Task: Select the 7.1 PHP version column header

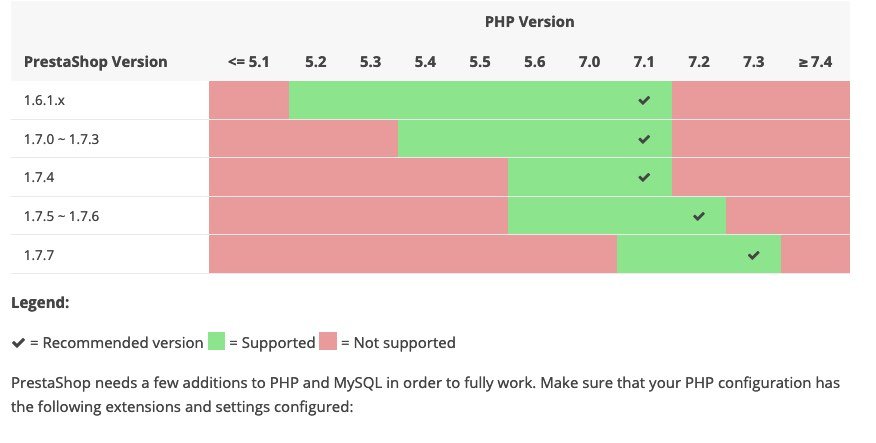Action: pyautogui.click(x=644, y=62)
